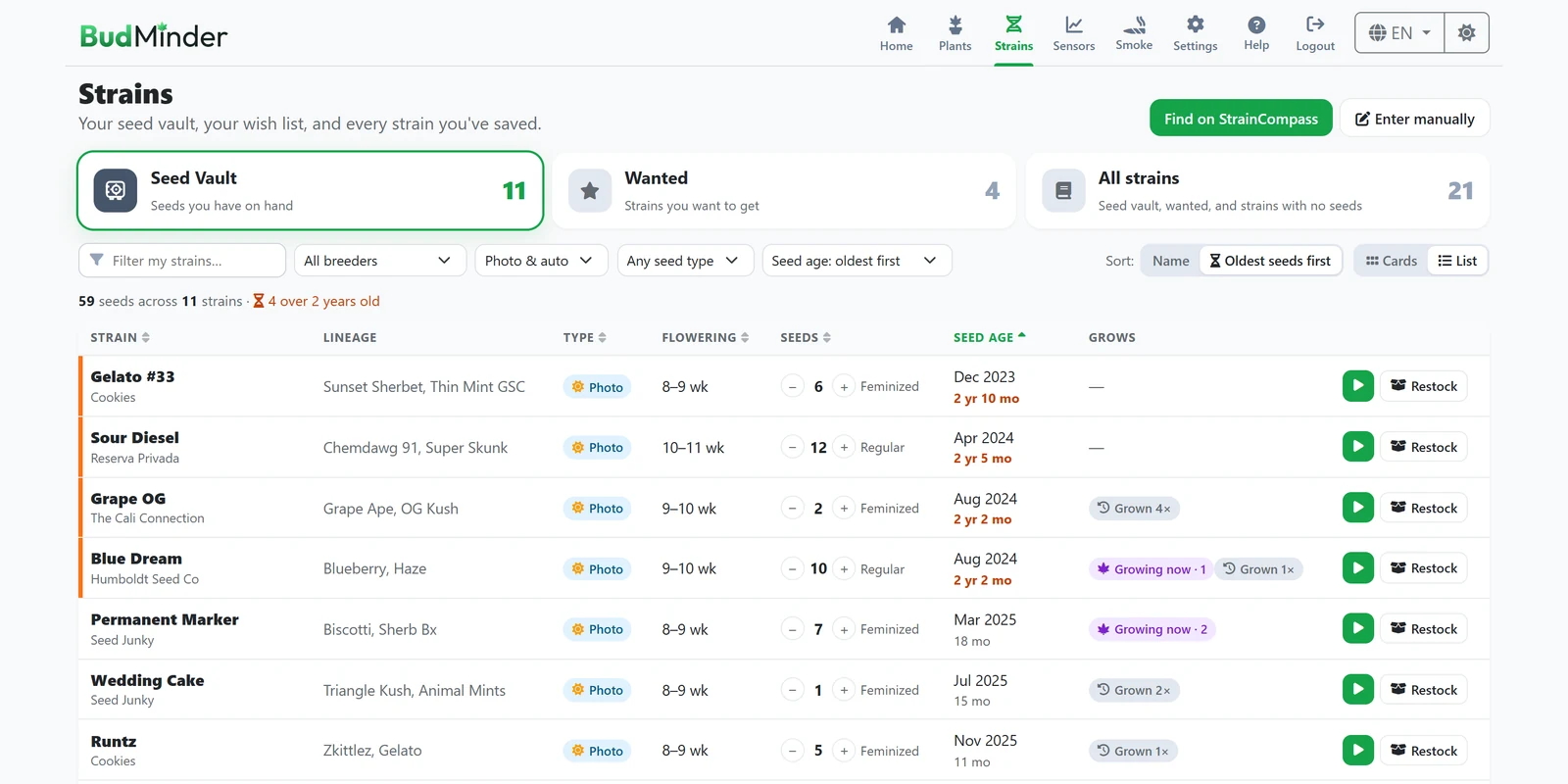Toggle theme with the sun icon button

click(1466, 33)
